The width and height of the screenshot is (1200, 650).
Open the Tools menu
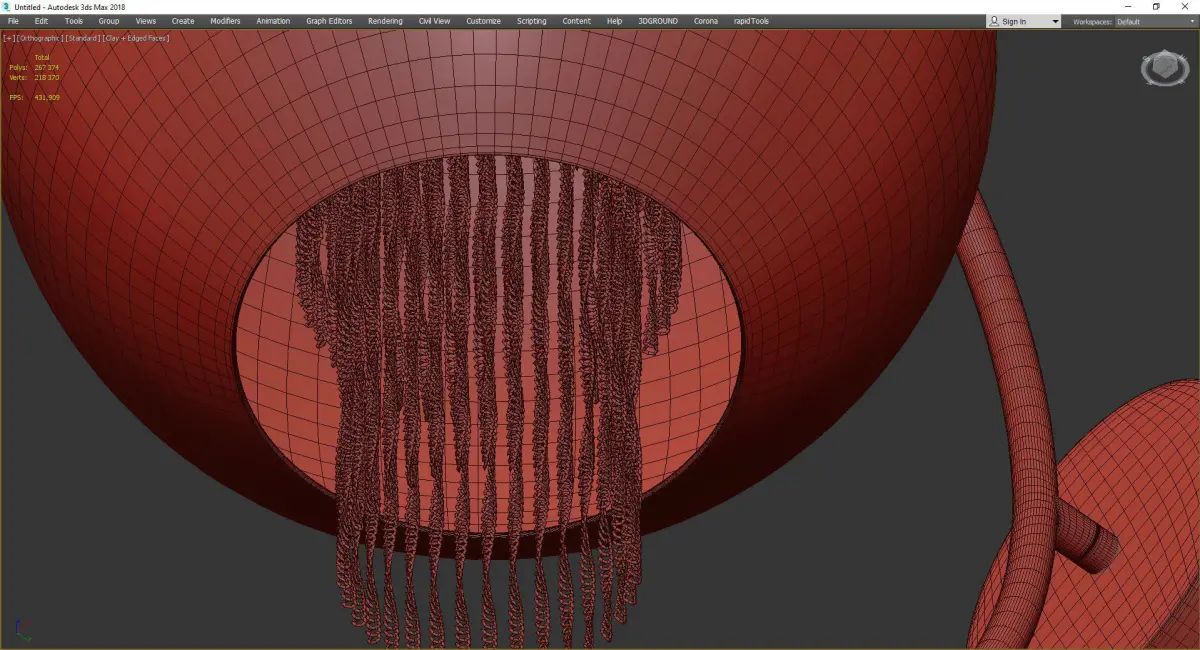(74, 21)
